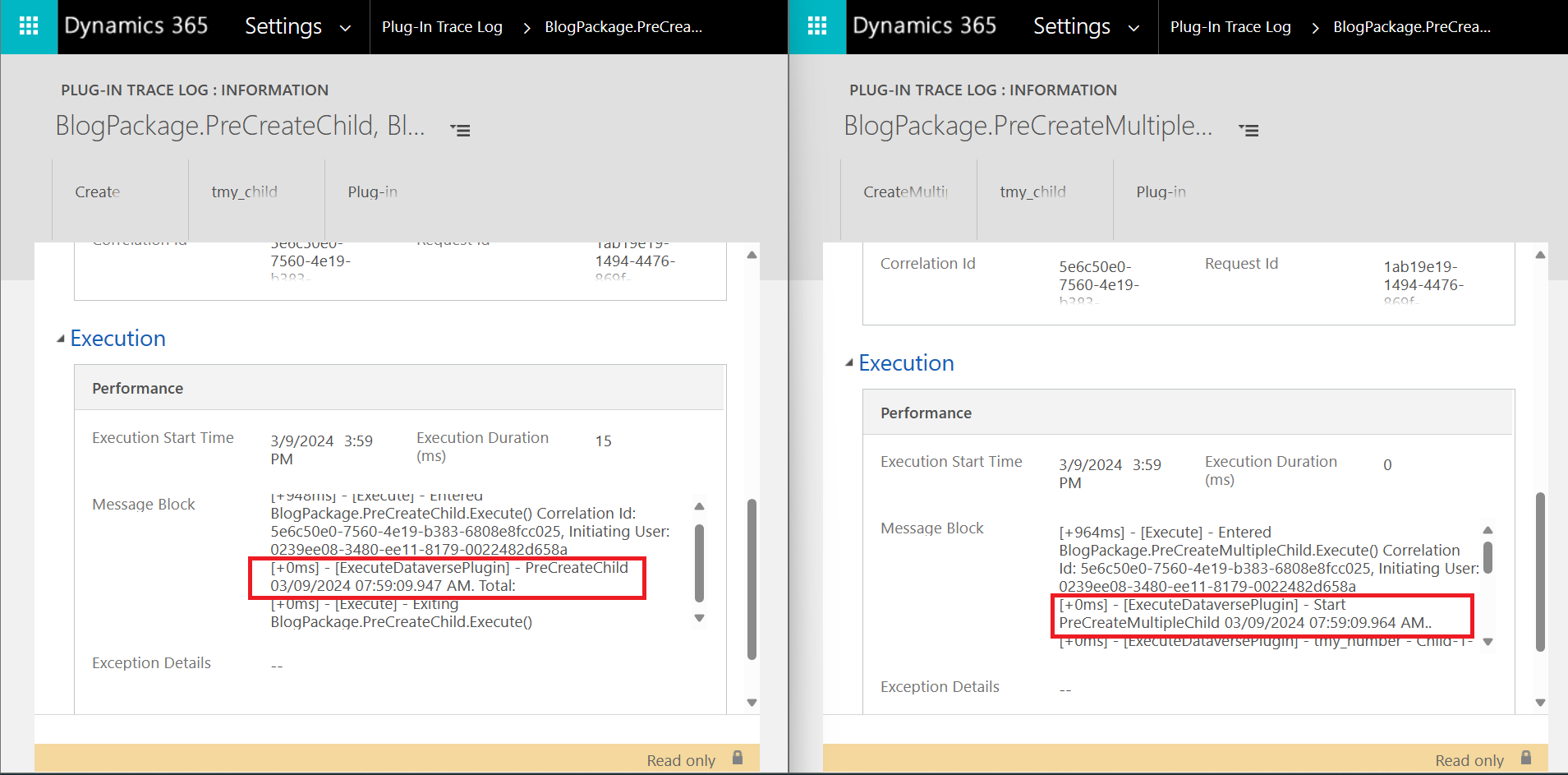Click read-only lock icon in right window

click(x=1526, y=758)
